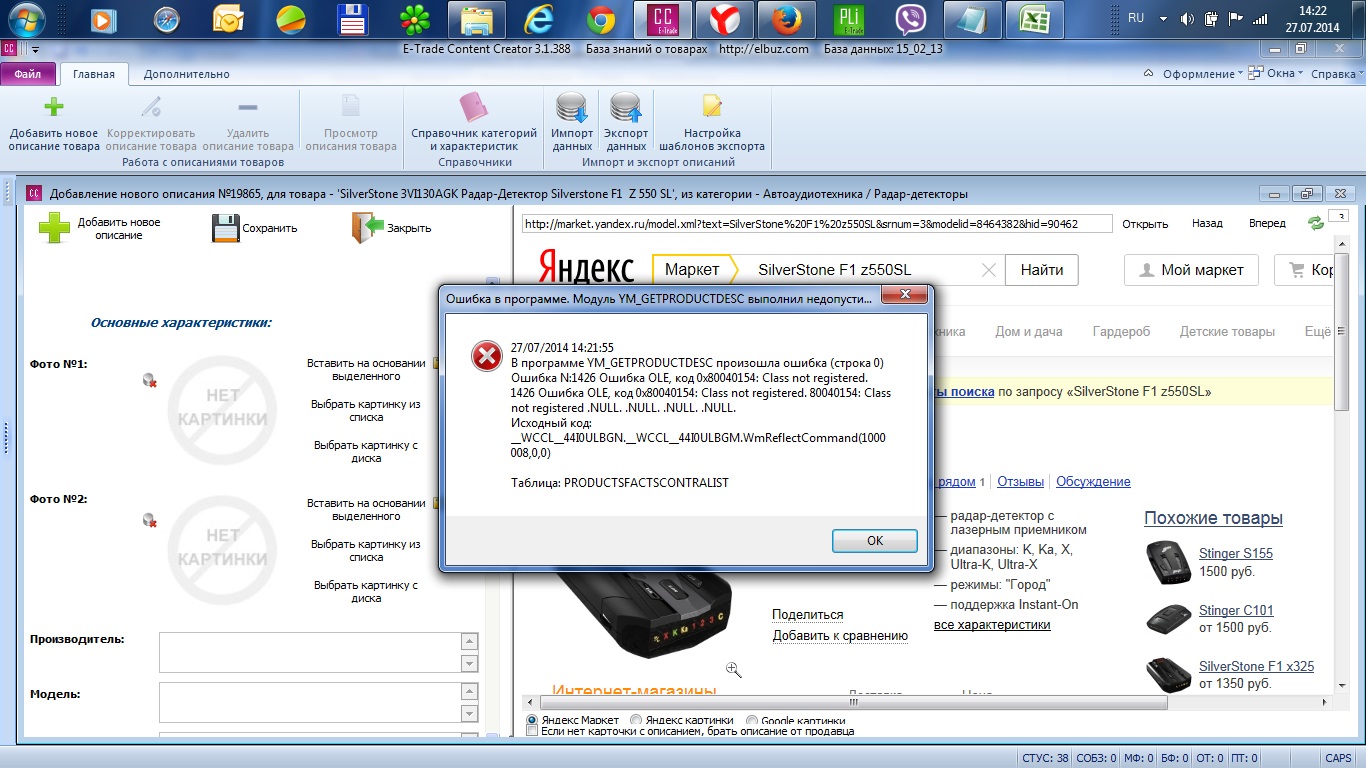The height and width of the screenshot is (768, 1366).
Task: Open 'SilverStone F1 x325' product link
Action: tap(1256, 667)
